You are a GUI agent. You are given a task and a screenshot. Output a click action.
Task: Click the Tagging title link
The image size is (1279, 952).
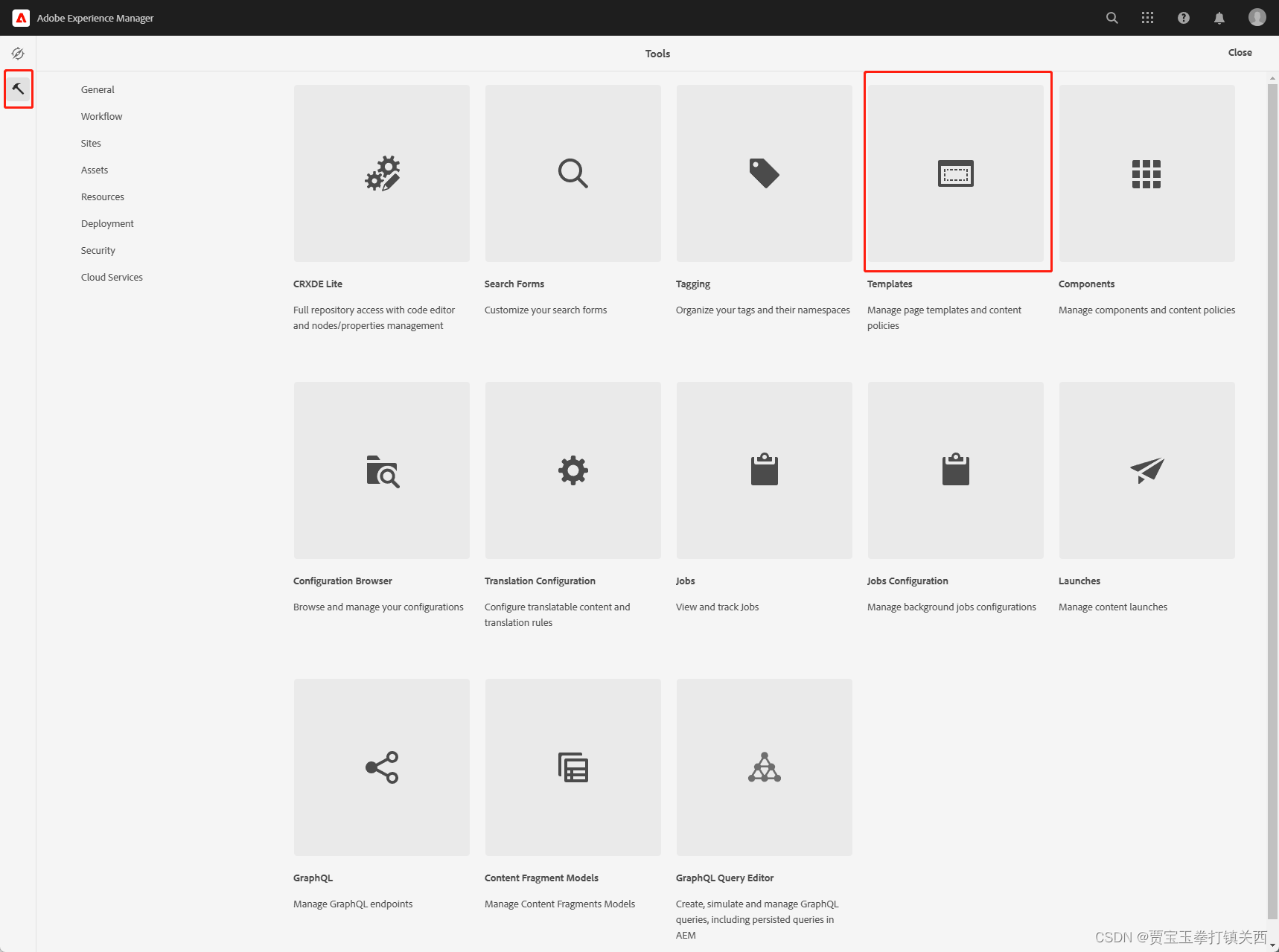693,284
